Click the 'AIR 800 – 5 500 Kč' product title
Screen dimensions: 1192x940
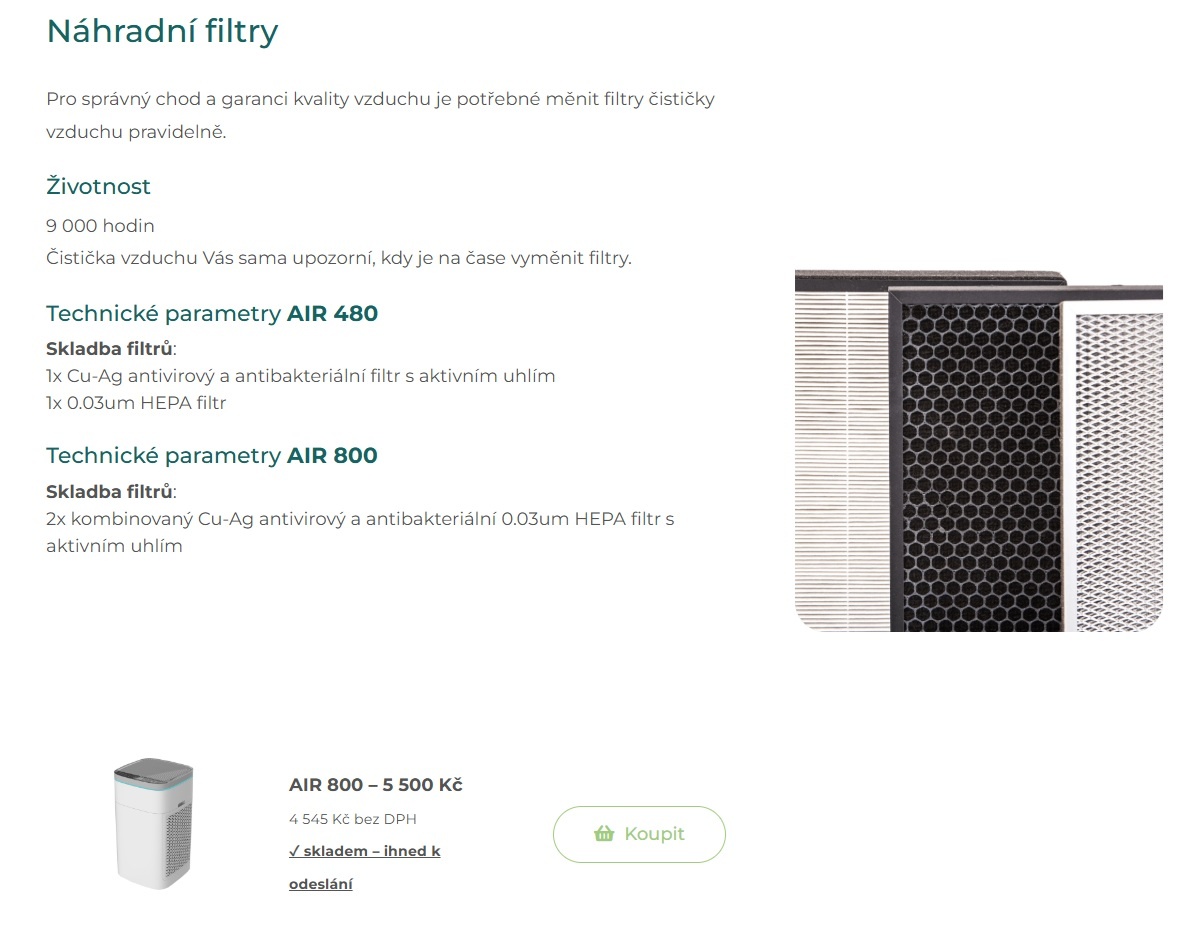click(375, 785)
